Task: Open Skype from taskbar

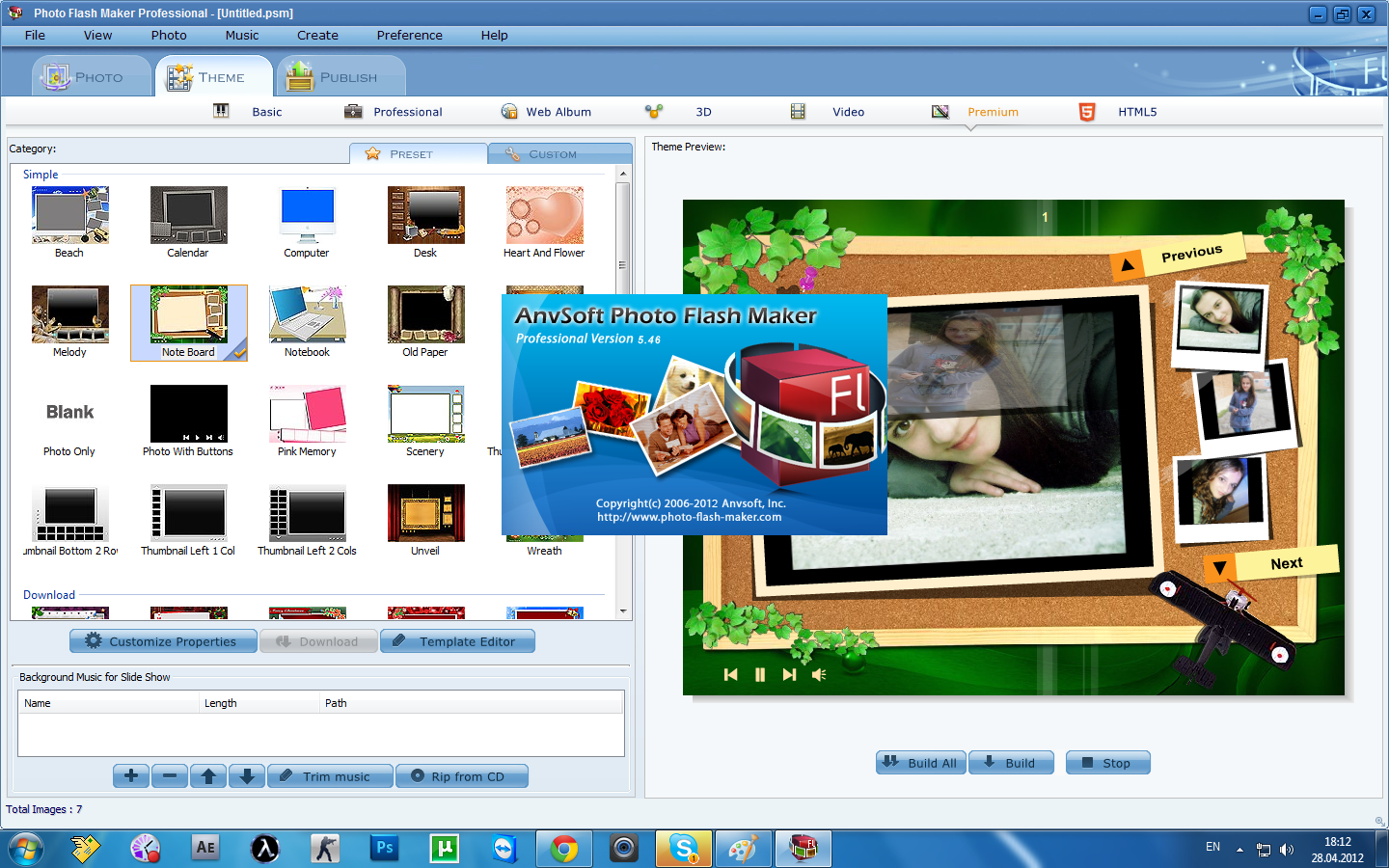Action: [x=684, y=849]
